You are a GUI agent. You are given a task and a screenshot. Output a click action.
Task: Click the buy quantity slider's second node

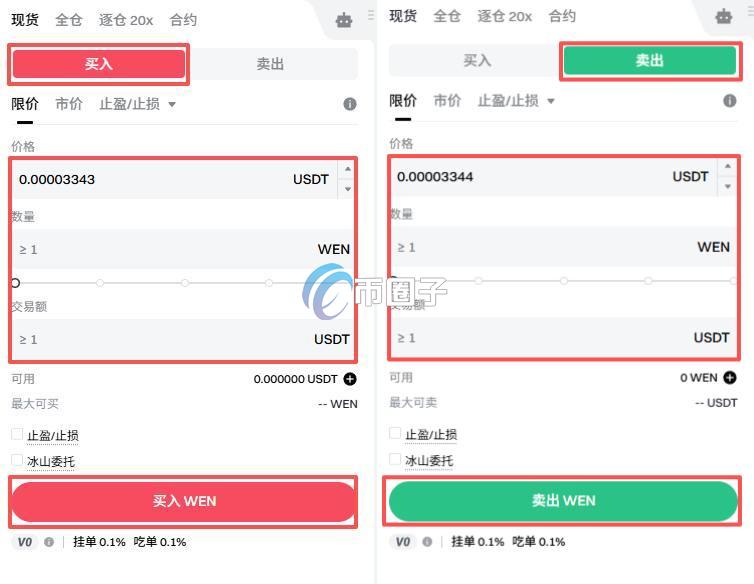tap(100, 283)
